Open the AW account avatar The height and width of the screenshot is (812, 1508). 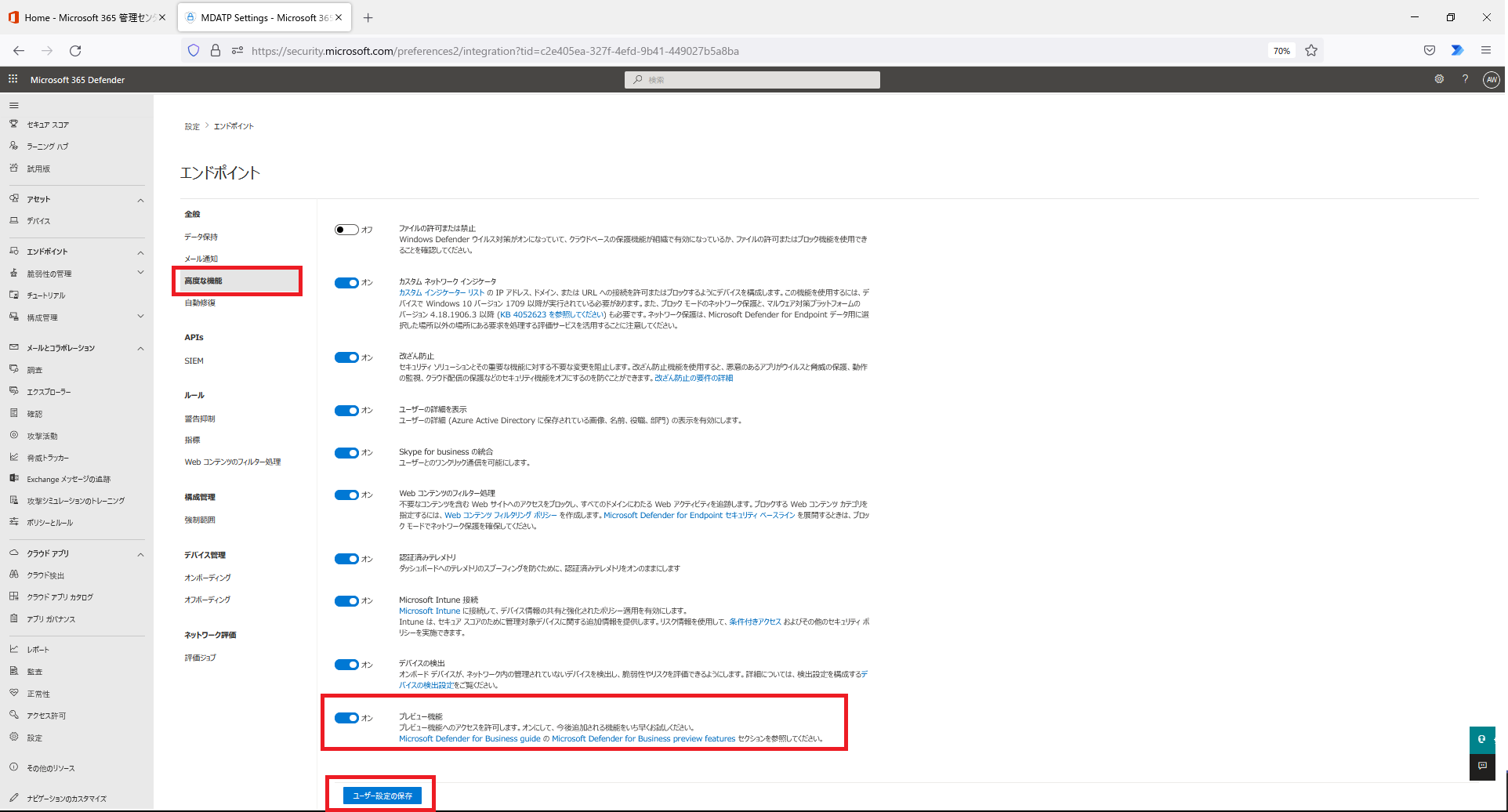click(x=1492, y=79)
